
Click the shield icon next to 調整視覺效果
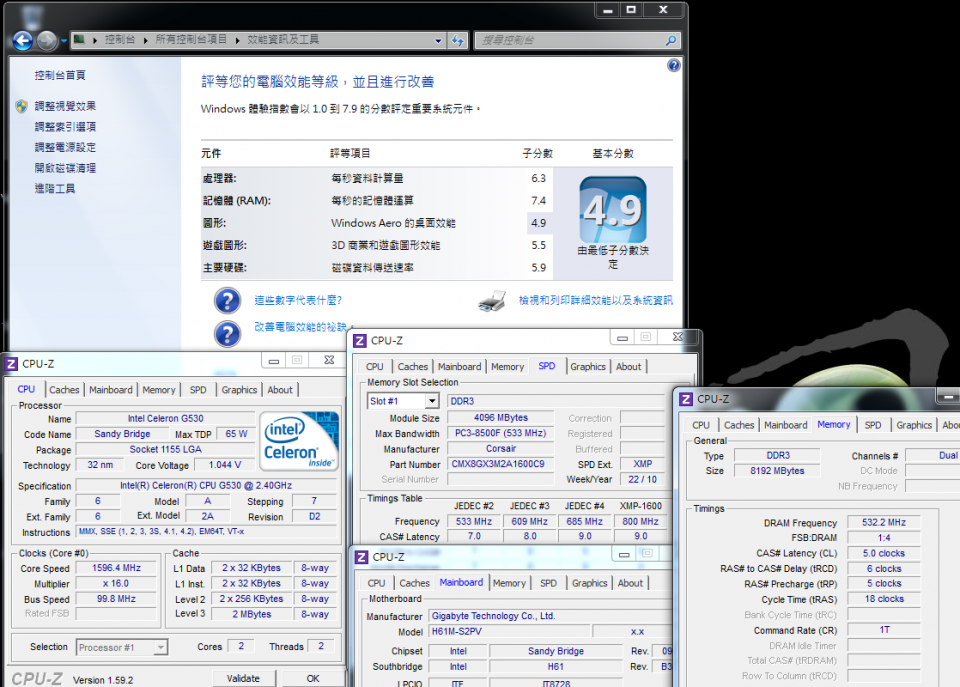tap(22, 104)
